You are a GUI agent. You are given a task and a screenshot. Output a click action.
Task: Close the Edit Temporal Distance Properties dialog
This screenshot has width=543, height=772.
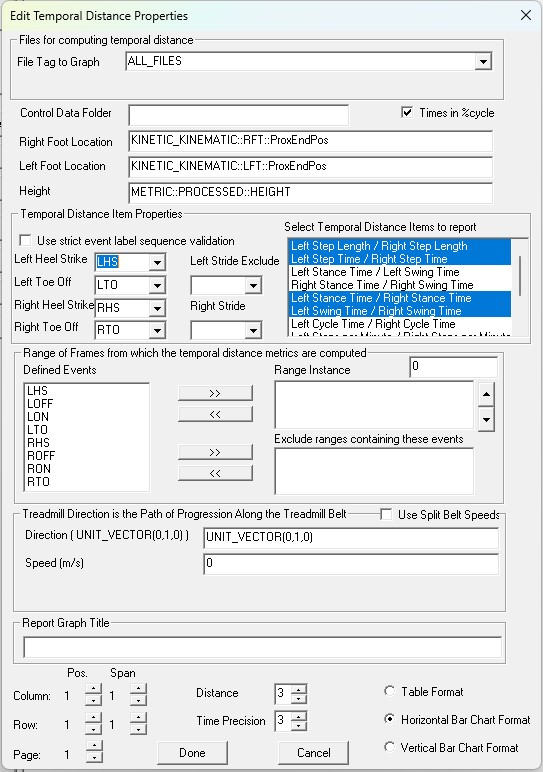click(526, 15)
